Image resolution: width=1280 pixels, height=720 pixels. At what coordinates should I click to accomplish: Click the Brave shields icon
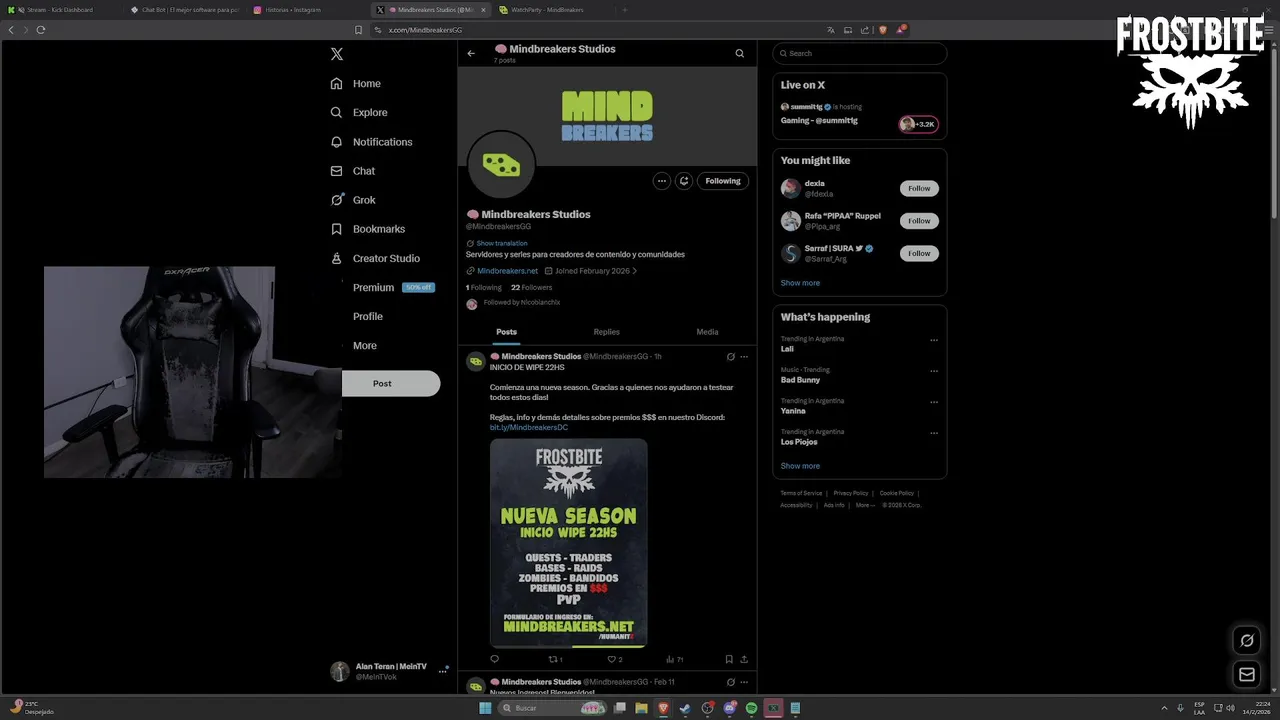click(884, 30)
